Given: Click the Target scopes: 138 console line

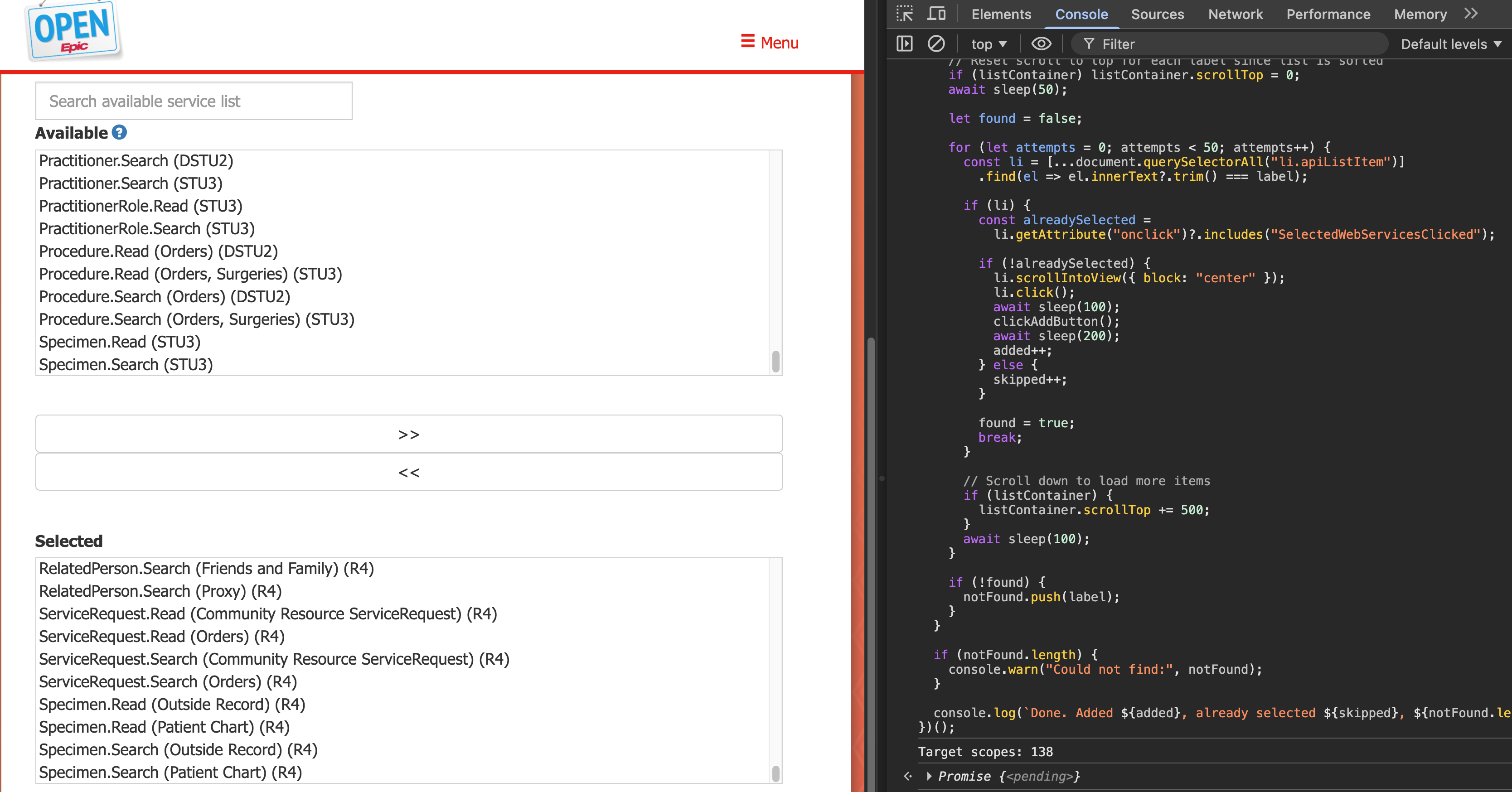Looking at the screenshot, I should click(985, 752).
